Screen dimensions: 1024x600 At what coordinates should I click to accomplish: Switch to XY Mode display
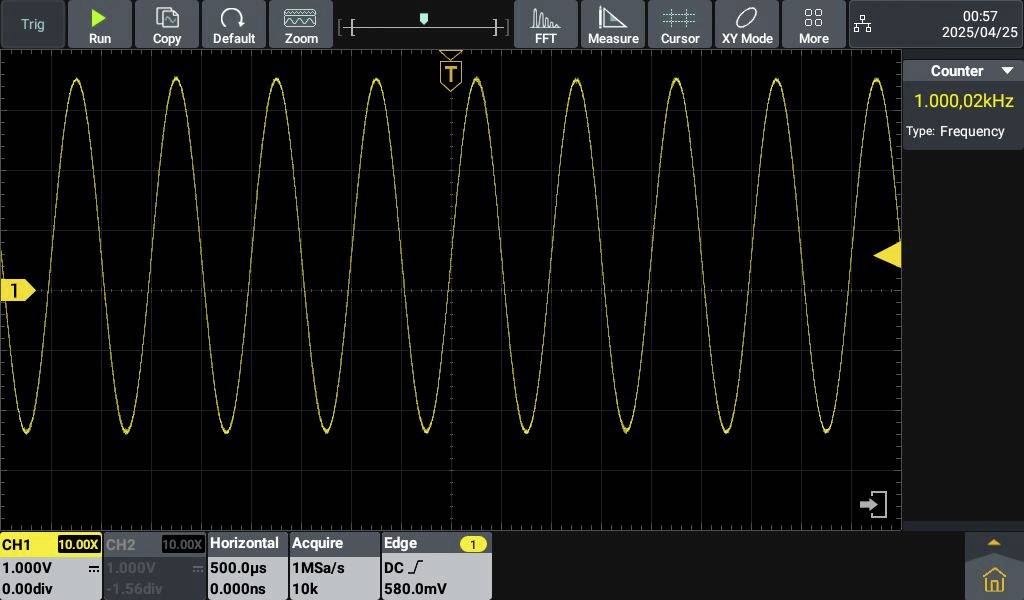[746, 24]
